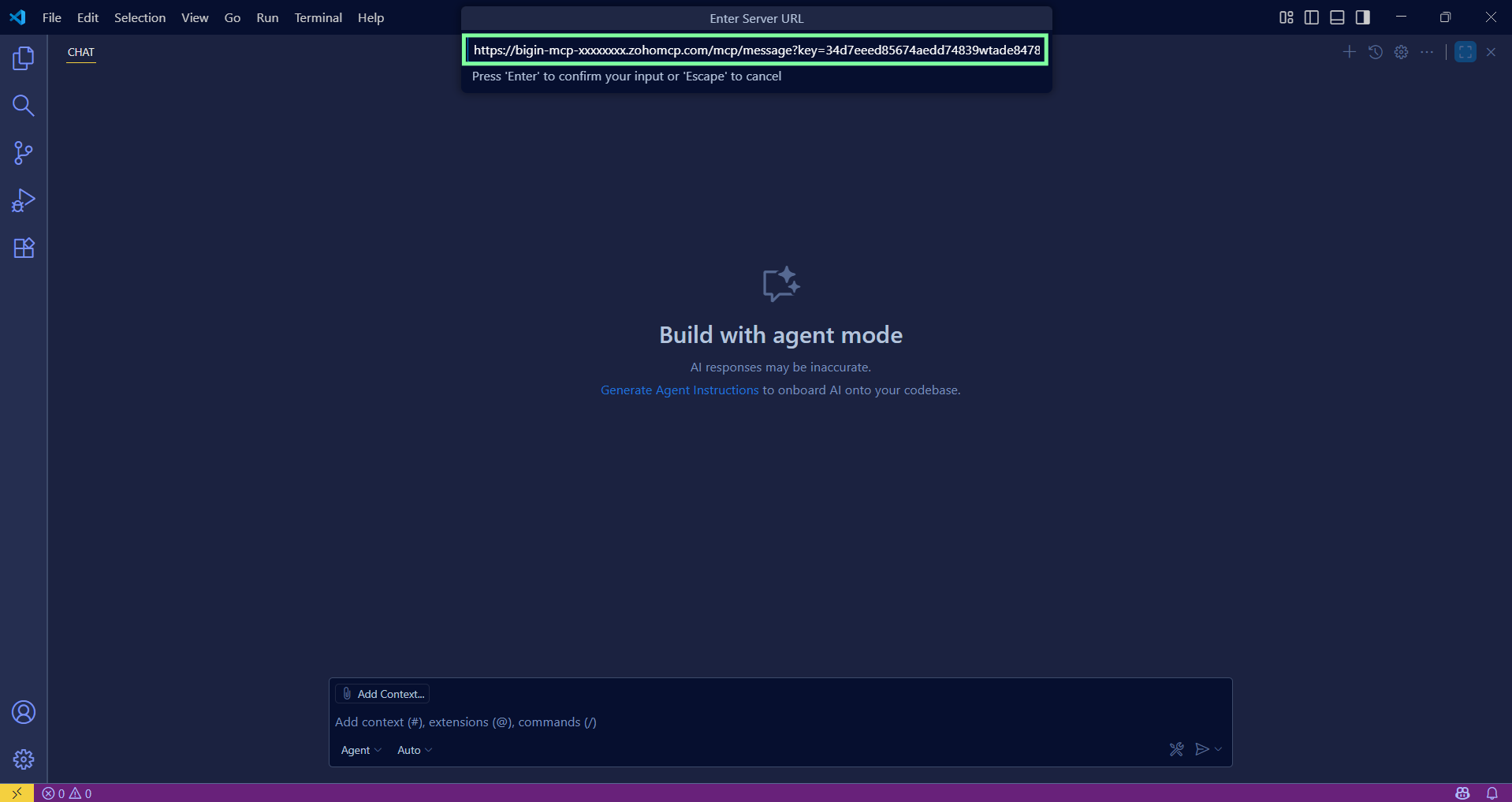1512x802 pixels.
Task: Restore down the VS Code window
Action: click(x=1445, y=17)
